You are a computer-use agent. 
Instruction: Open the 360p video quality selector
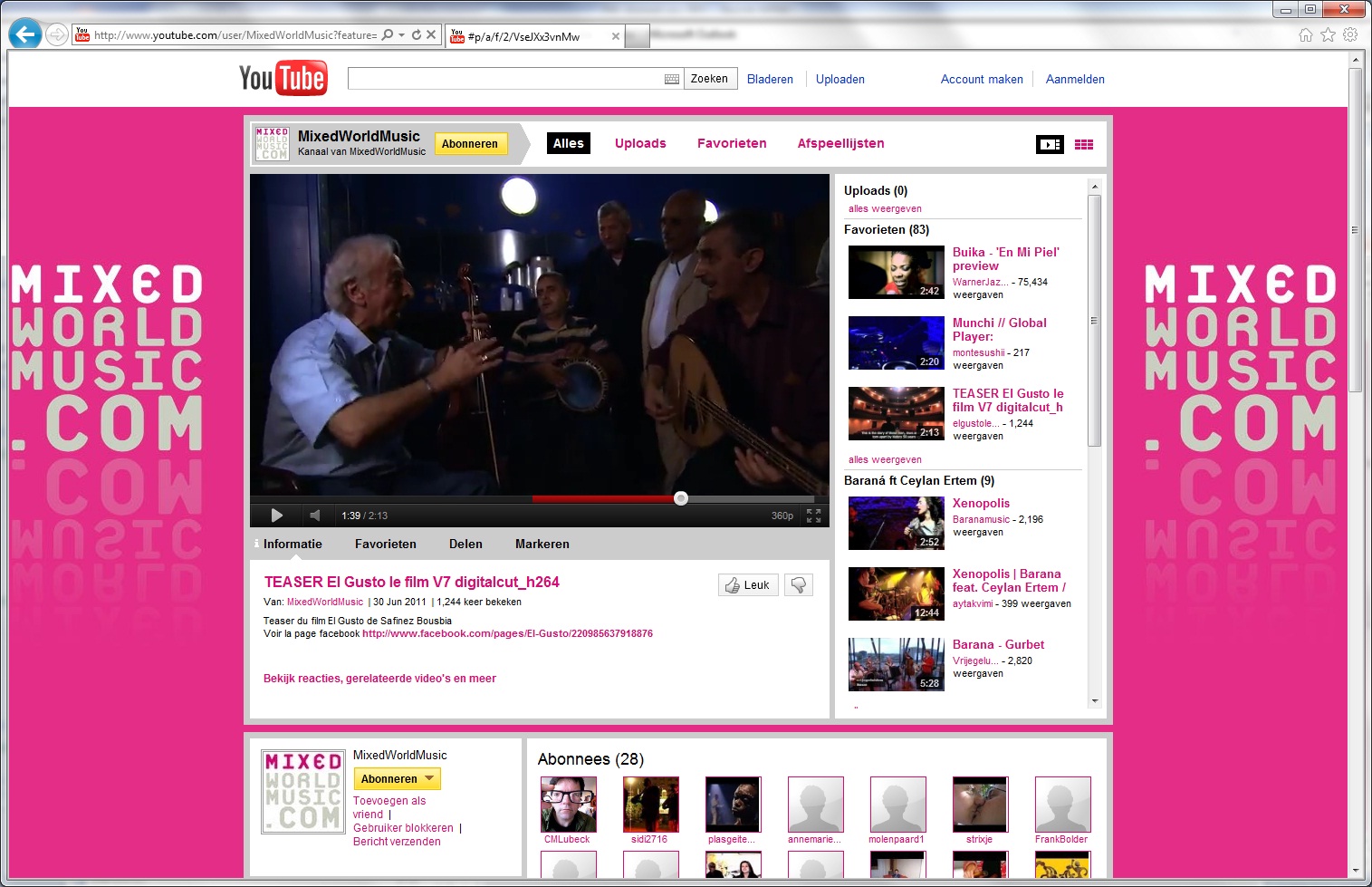(x=782, y=516)
